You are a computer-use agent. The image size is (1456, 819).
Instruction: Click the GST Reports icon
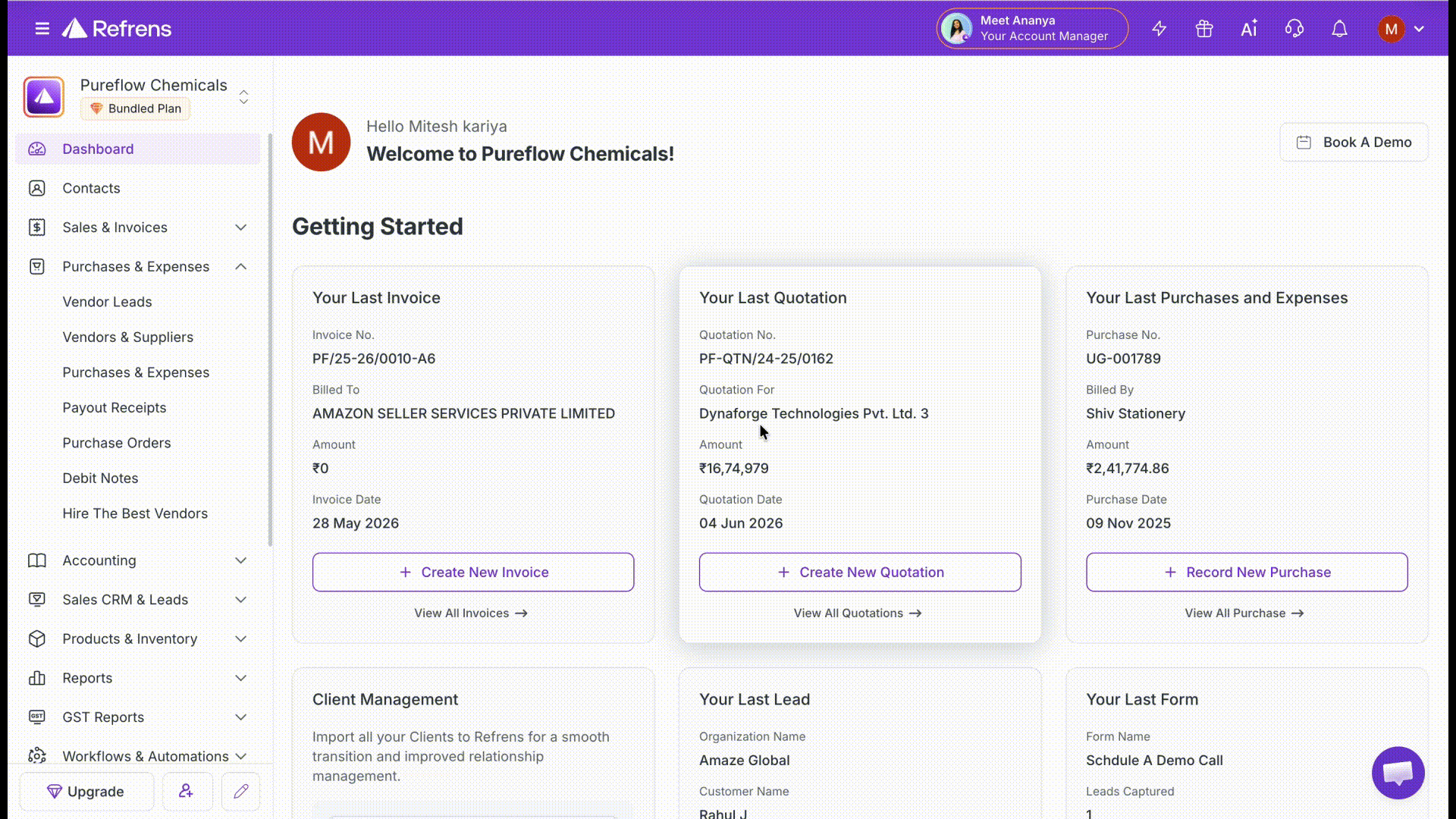(37, 717)
